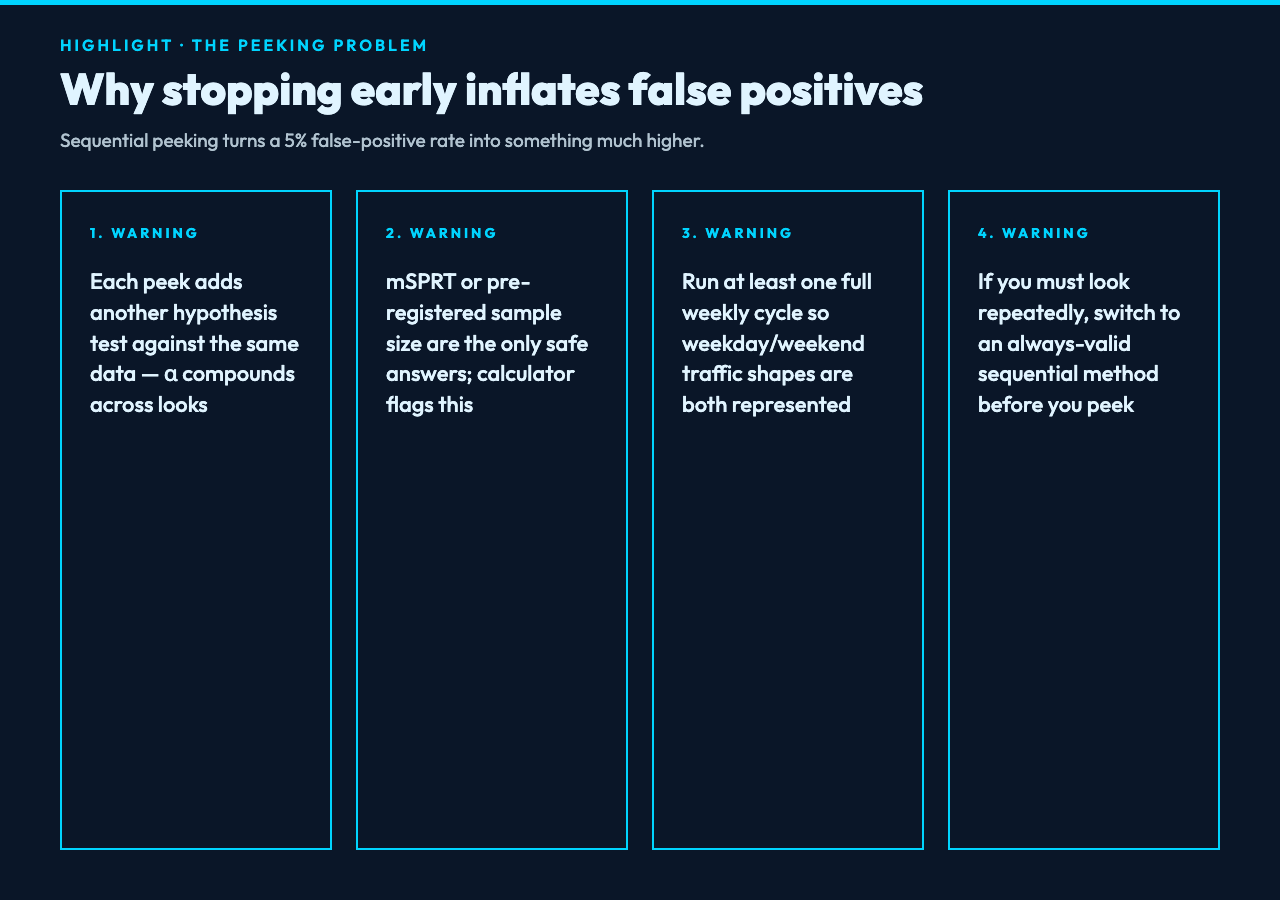Select the '4. WARNING' card label
This screenshot has height=900, width=1280.
click(x=1033, y=233)
